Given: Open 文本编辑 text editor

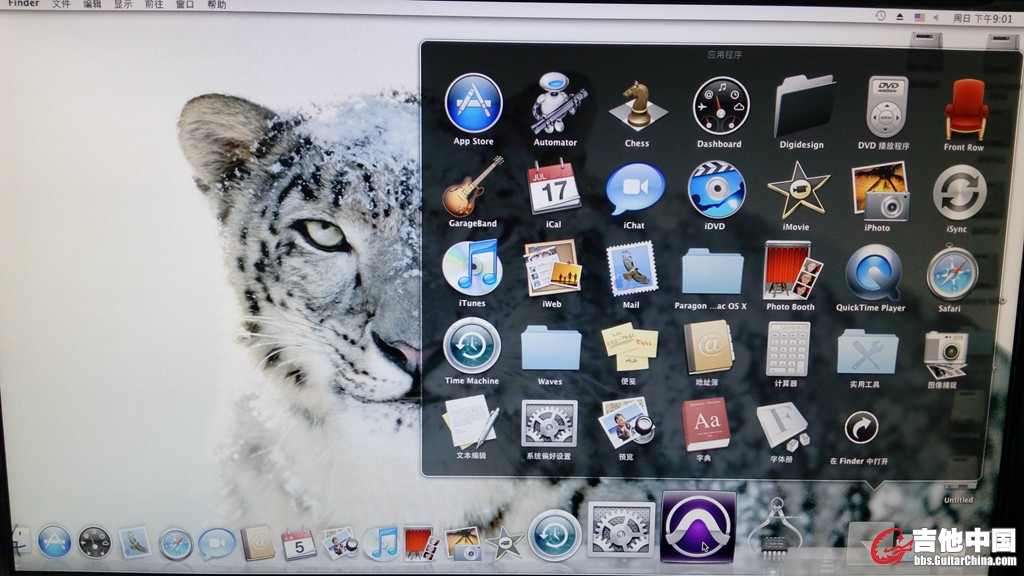Looking at the screenshot, I should coord(472,423).
